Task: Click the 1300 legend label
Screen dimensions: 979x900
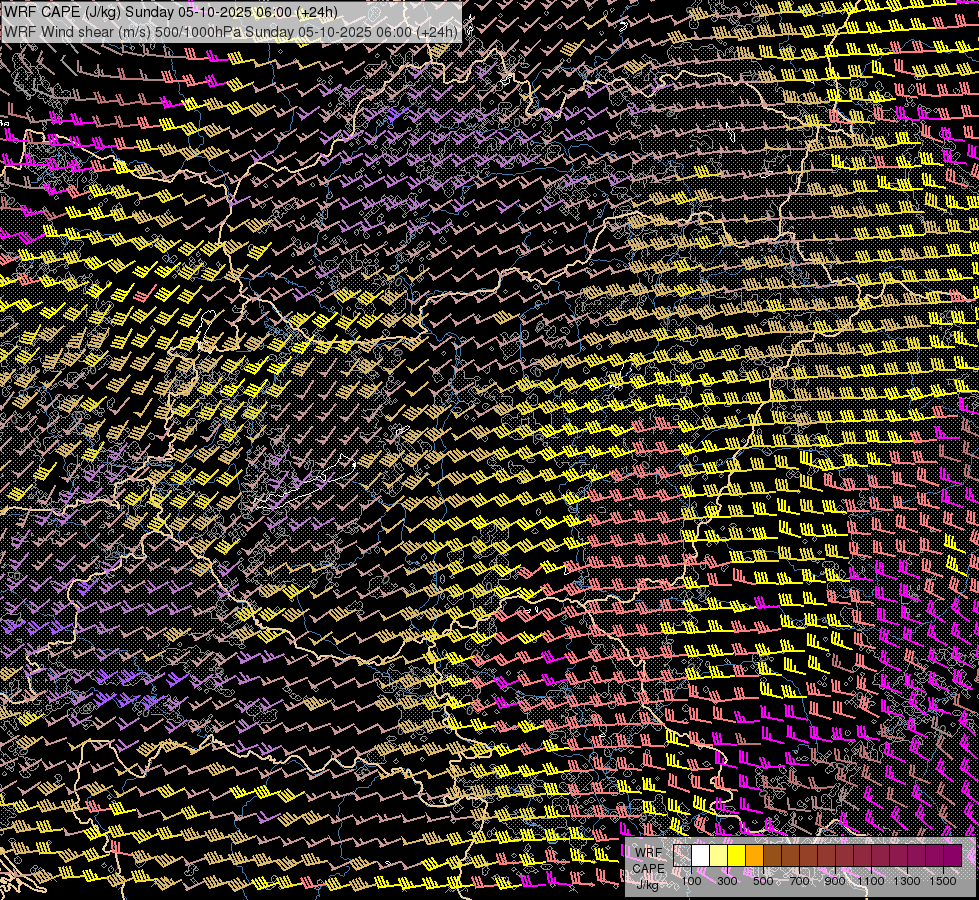Action: tap(907, 881)
